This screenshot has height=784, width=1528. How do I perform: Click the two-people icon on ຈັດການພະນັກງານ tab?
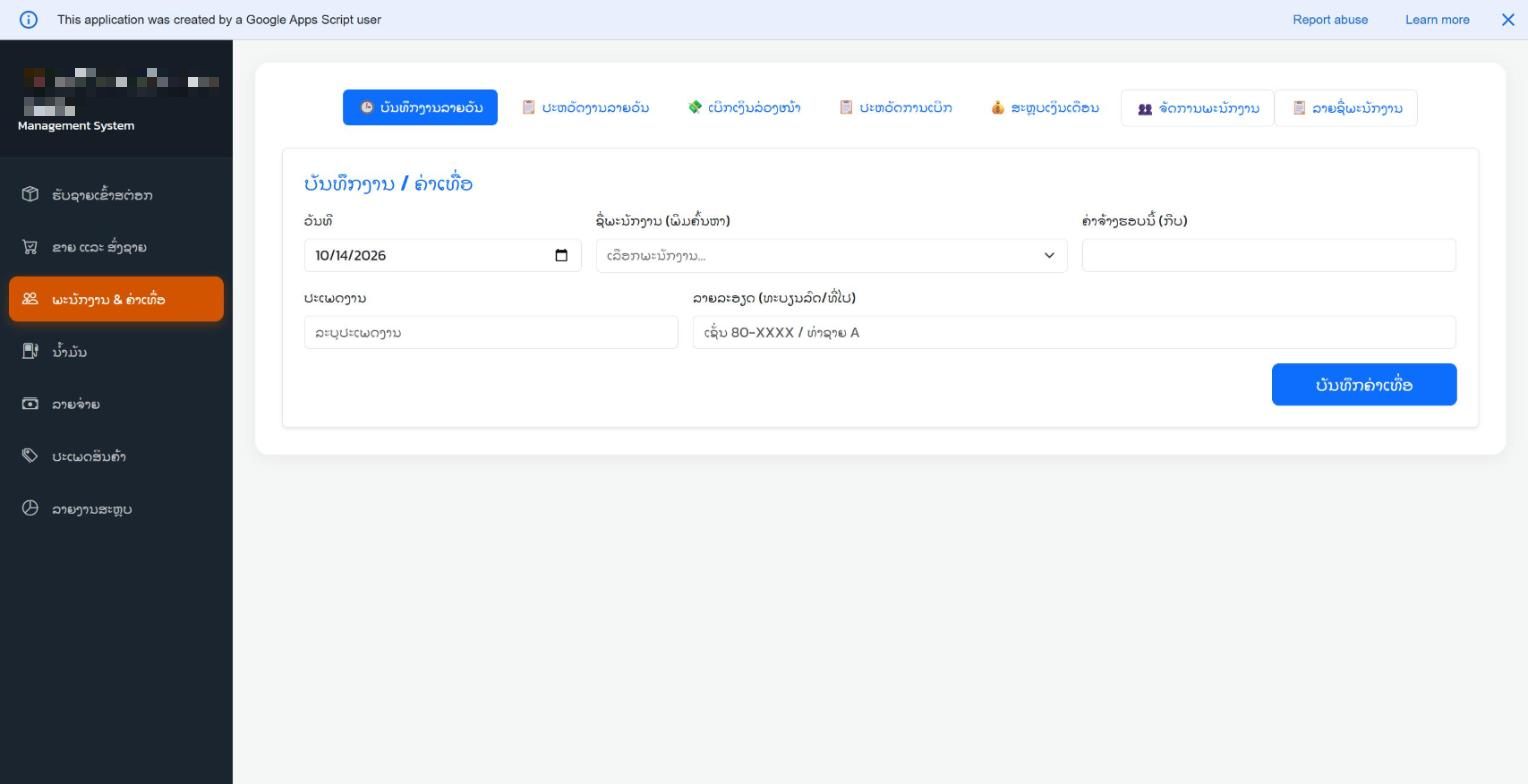(1145, 108)
